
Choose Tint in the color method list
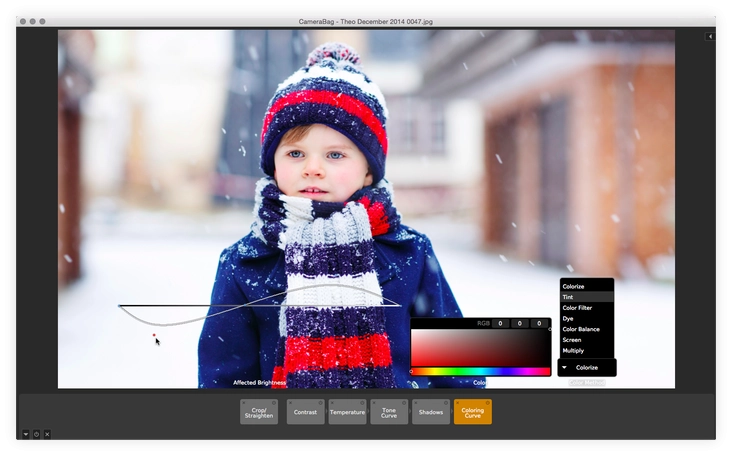tap(587, 297)
